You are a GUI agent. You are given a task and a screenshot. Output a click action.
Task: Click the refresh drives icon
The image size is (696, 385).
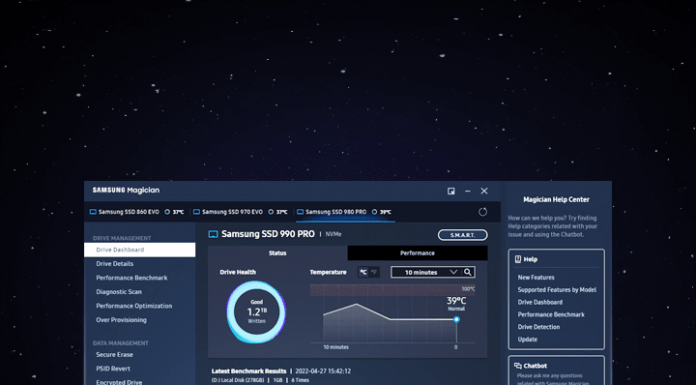(482, 212)
